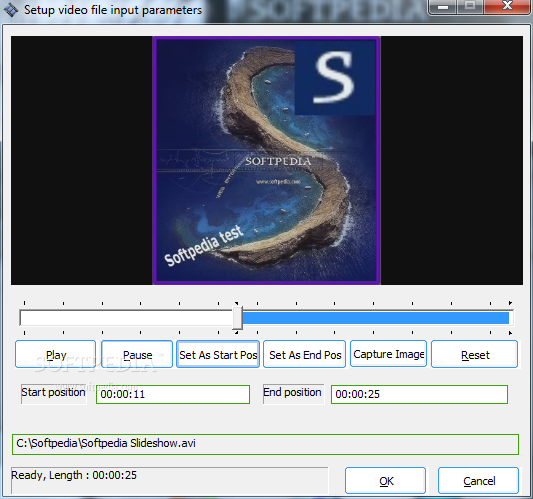The image size is (533, 499).
Task: Pause the video playback
Action: (137, 354)
